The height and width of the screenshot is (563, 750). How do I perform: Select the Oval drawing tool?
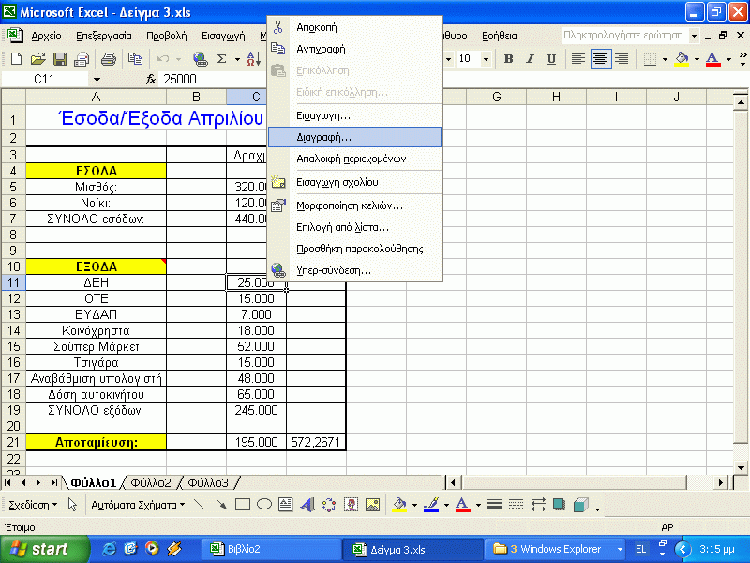[x=264, y=504]
